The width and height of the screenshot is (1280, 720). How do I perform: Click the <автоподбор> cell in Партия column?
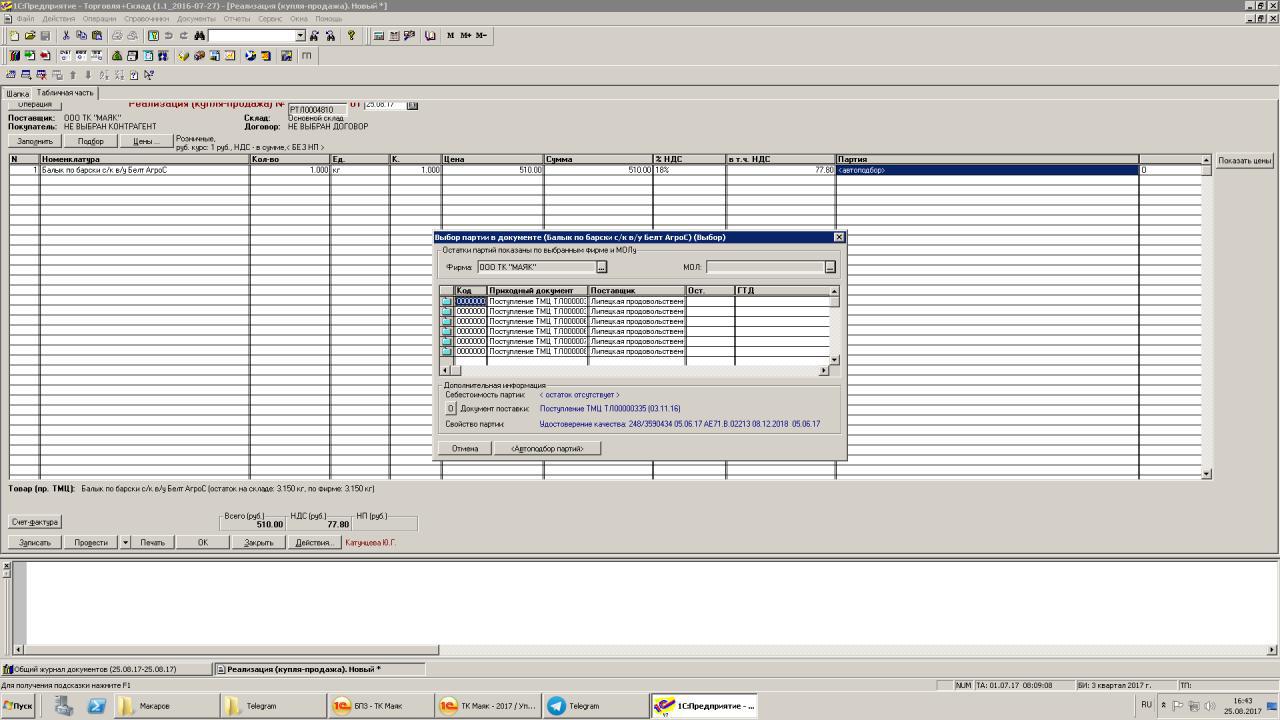(987, 170)
